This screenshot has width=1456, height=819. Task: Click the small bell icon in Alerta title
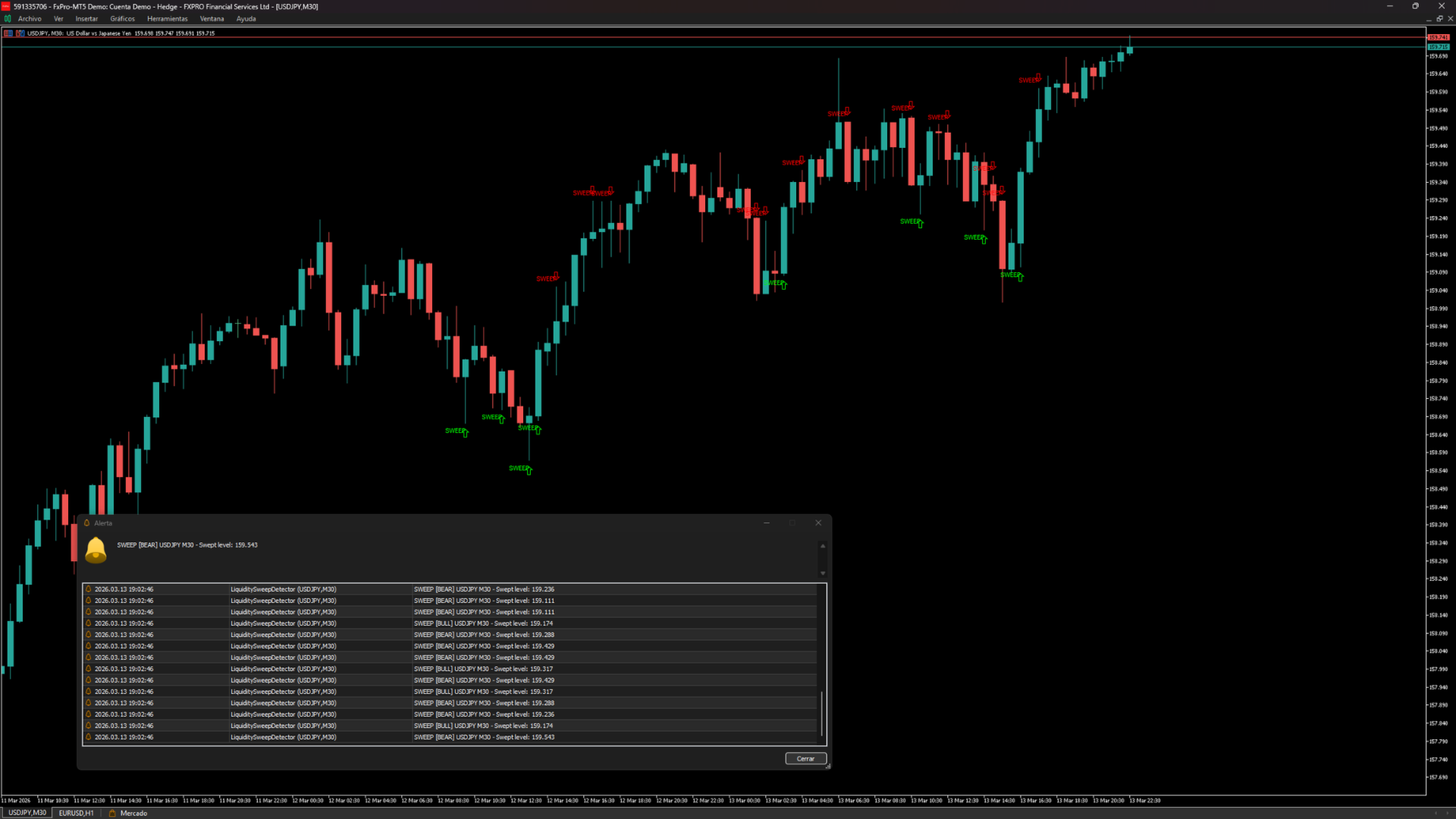pos(87,523)
